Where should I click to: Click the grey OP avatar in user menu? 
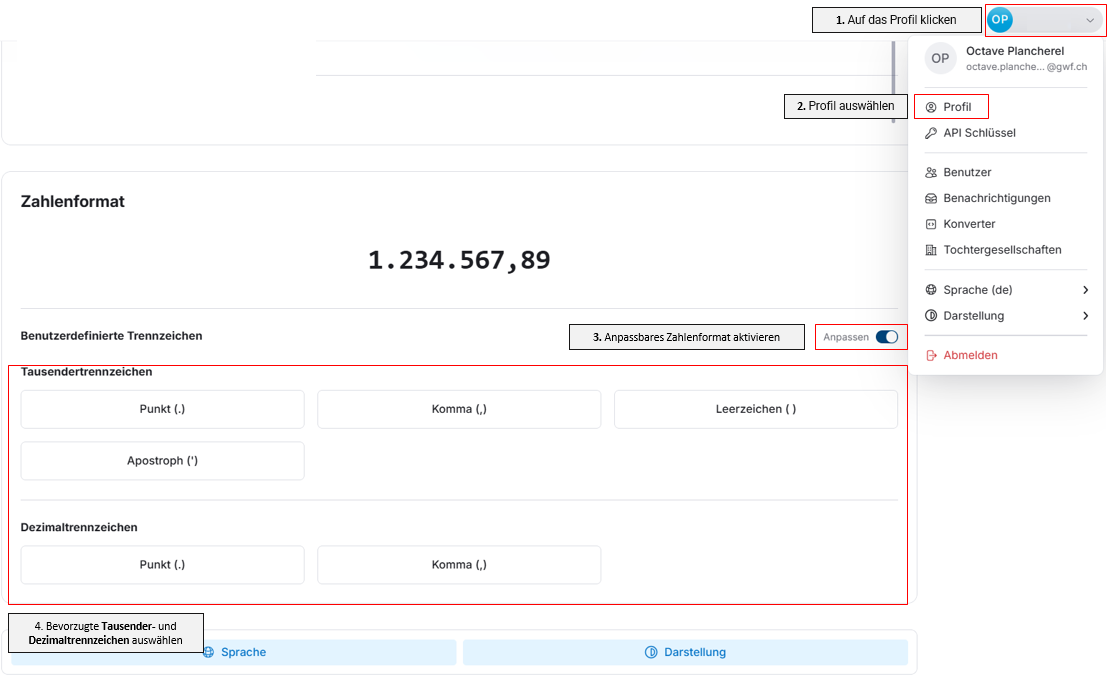(x=940, y=59)
